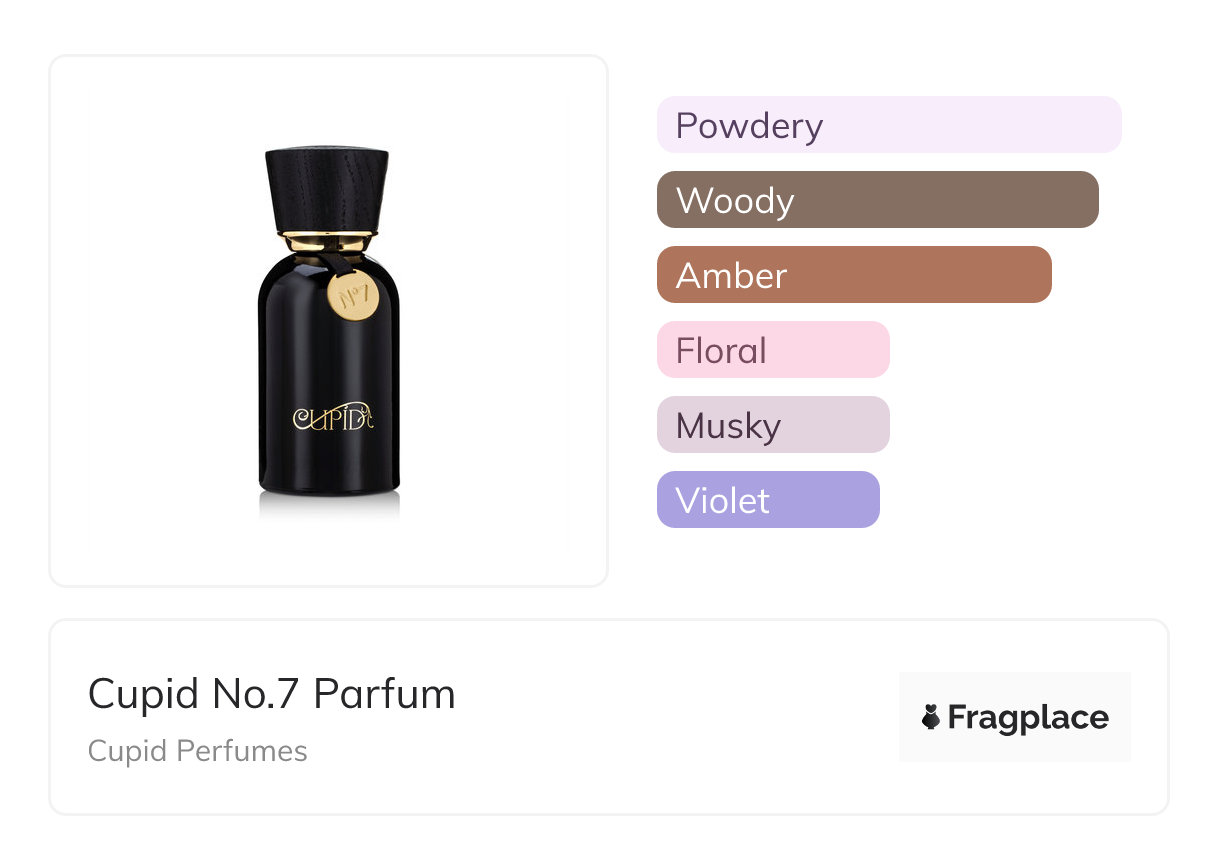Image resolution: width=1218 pixels, height=864 pixels.
Task: Click the purple Violet accord bar
Action: click(x=767, y=500)
